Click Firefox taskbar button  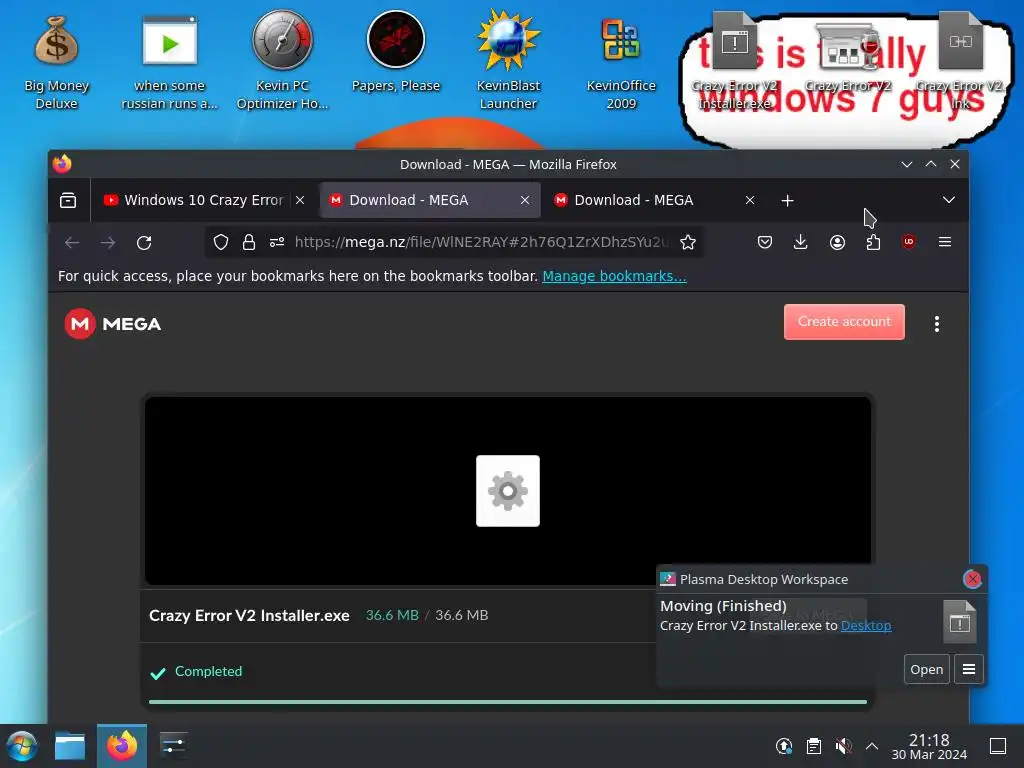(x=122, y=746)
